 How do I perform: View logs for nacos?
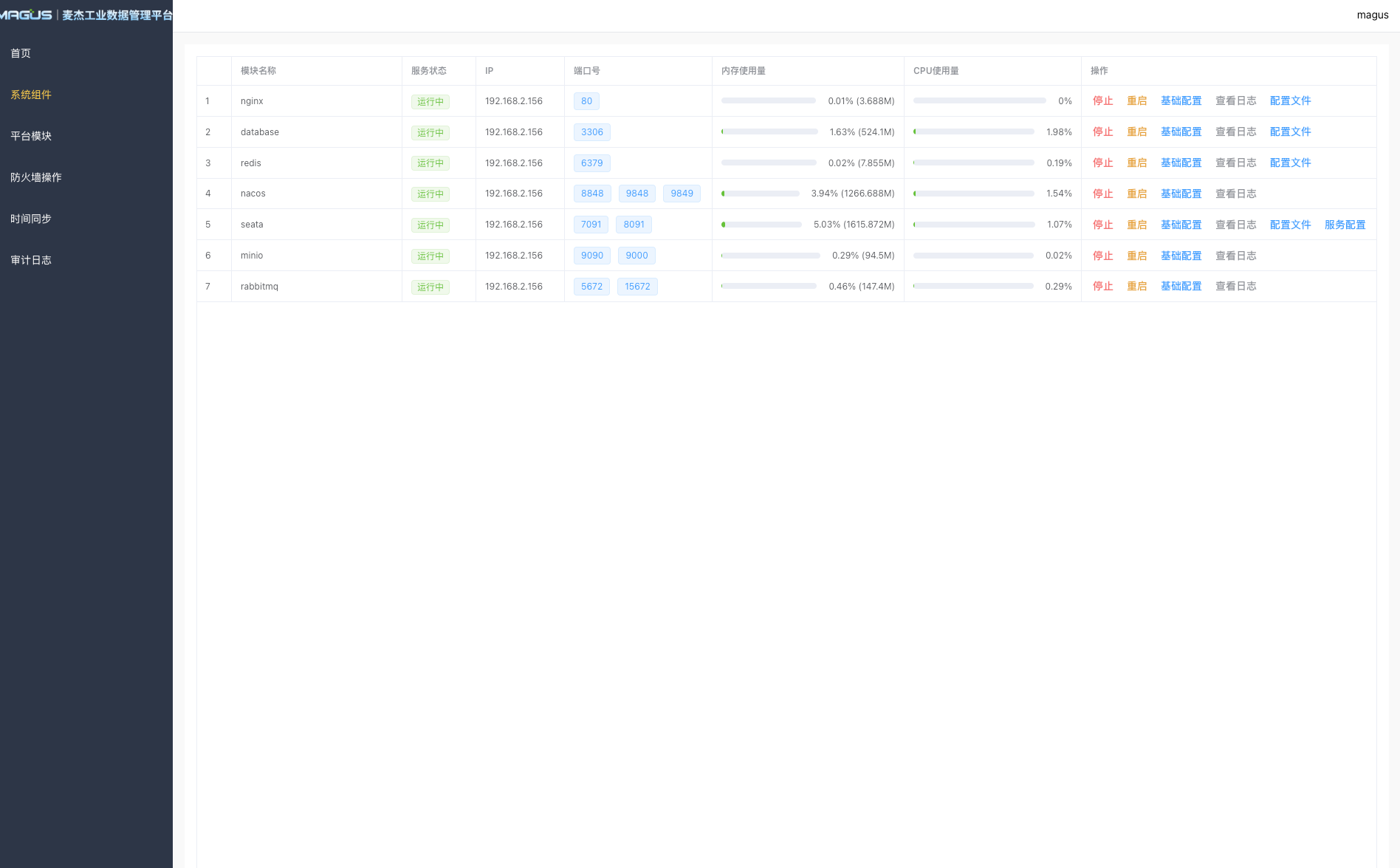[1235, 194]
